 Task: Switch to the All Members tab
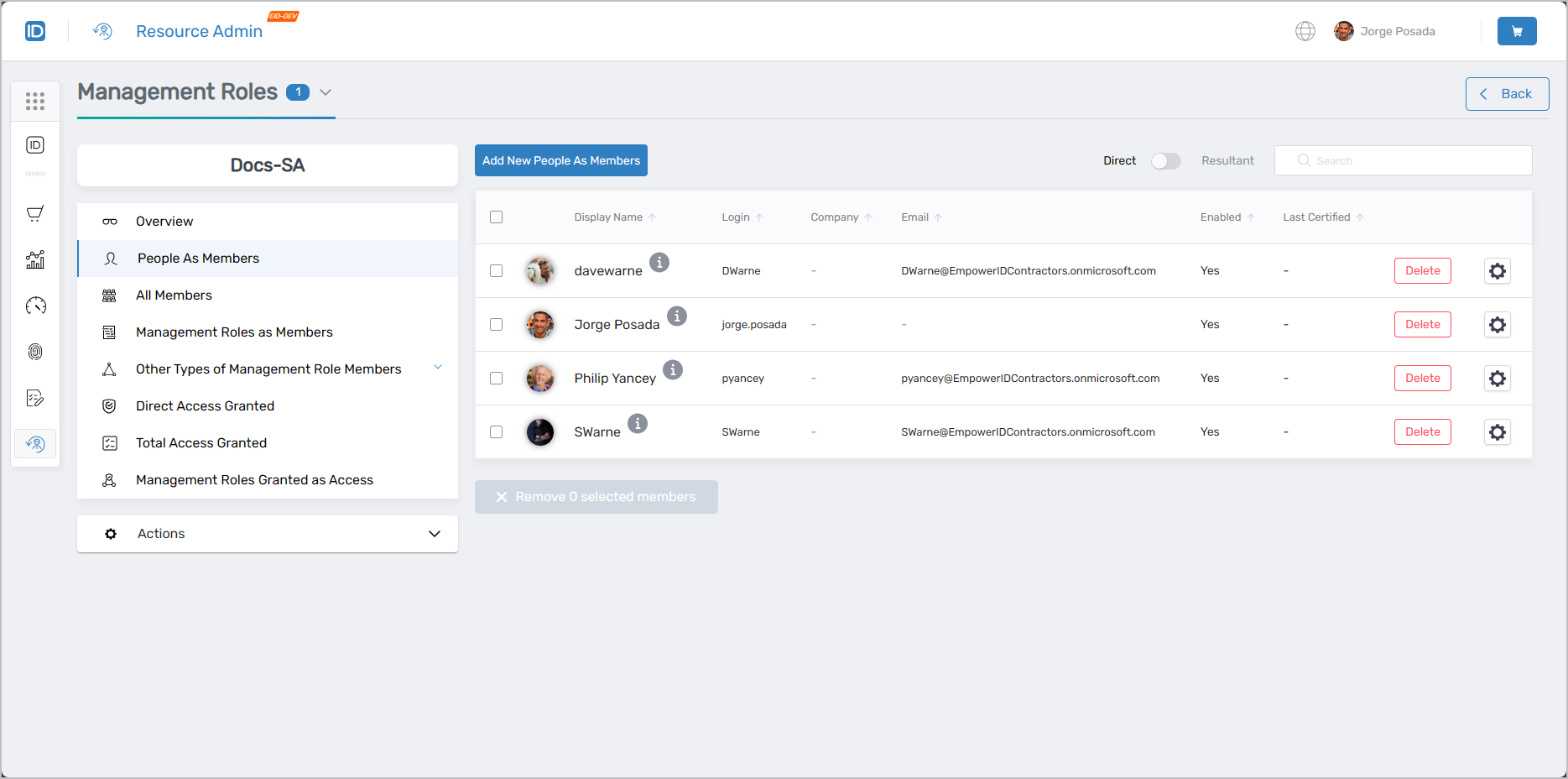tap(174, 295)
